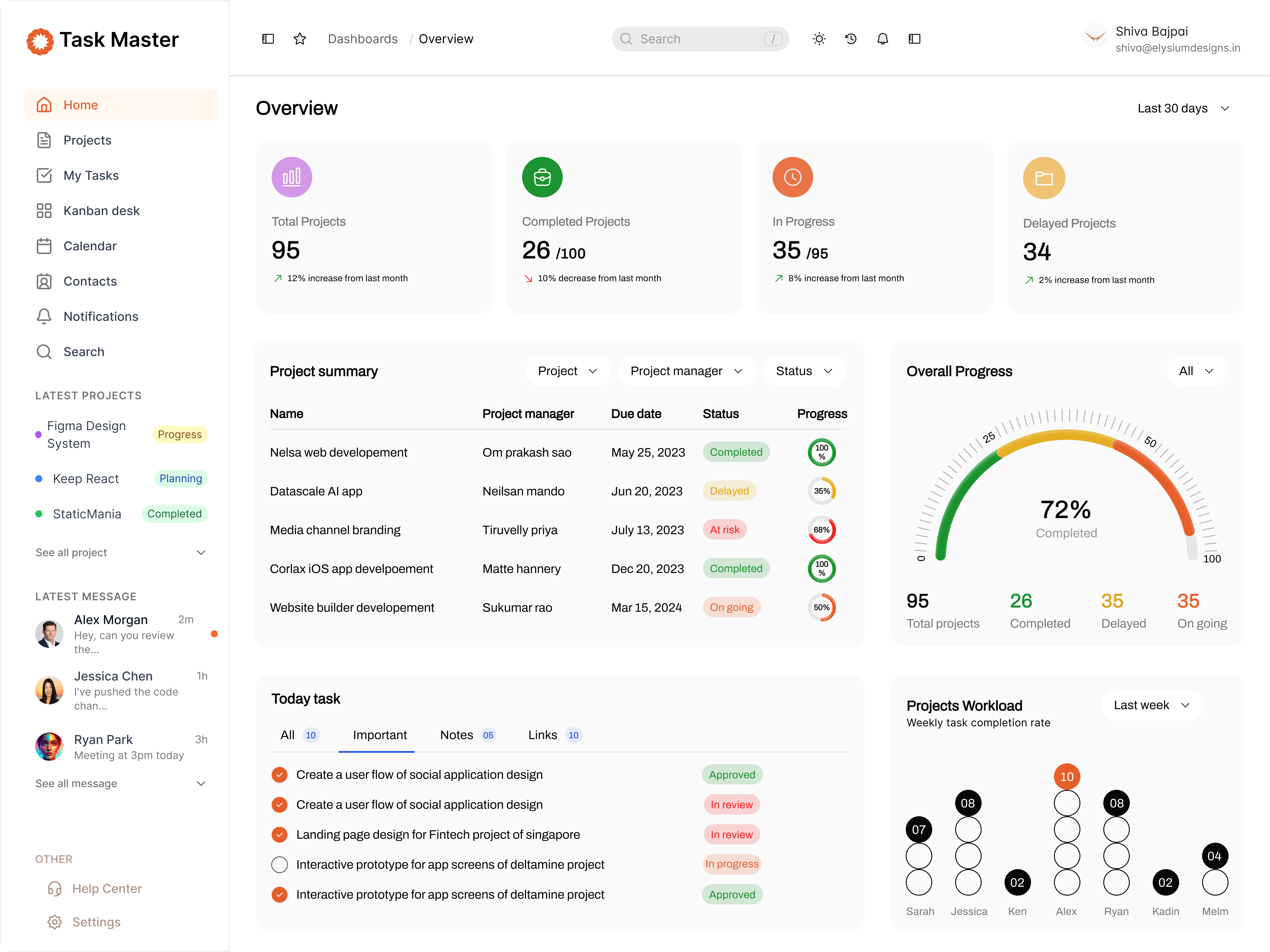Toggle the light theme sun icon
Screen dimensions: 1270x952
pyautogui.click(x=819, y=39)
